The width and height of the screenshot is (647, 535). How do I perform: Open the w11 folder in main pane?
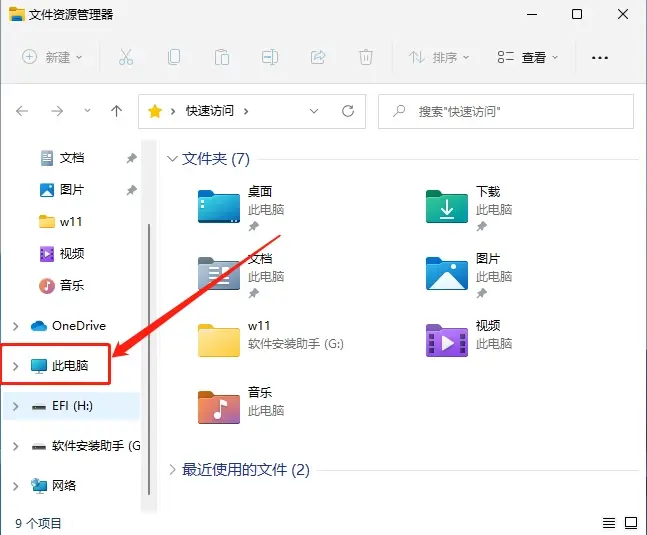[x=219, y=340]
